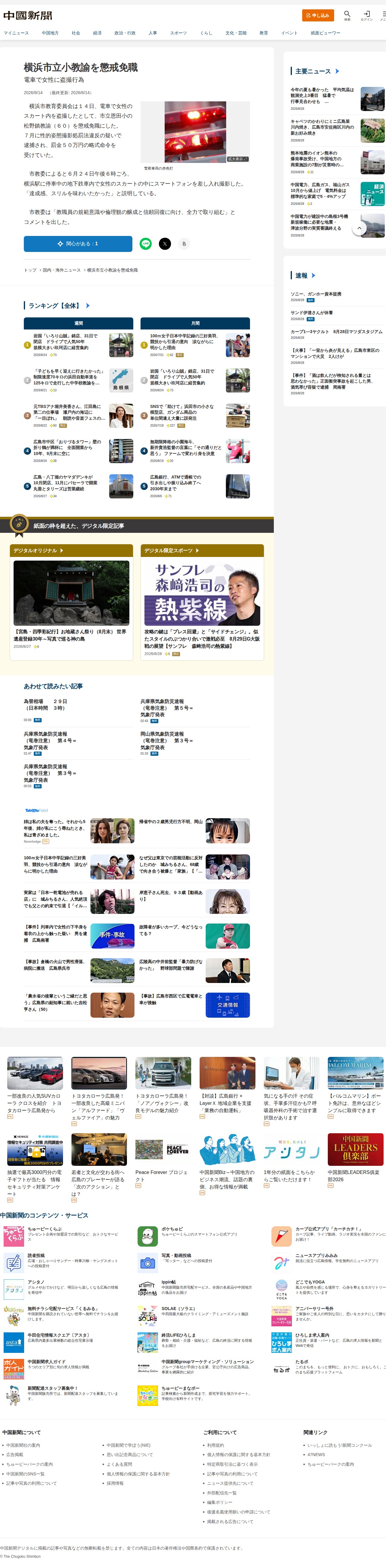The image size is (386, 1568).
Task: Open the 利用規約 footer link
Action: pos(216,1445)
